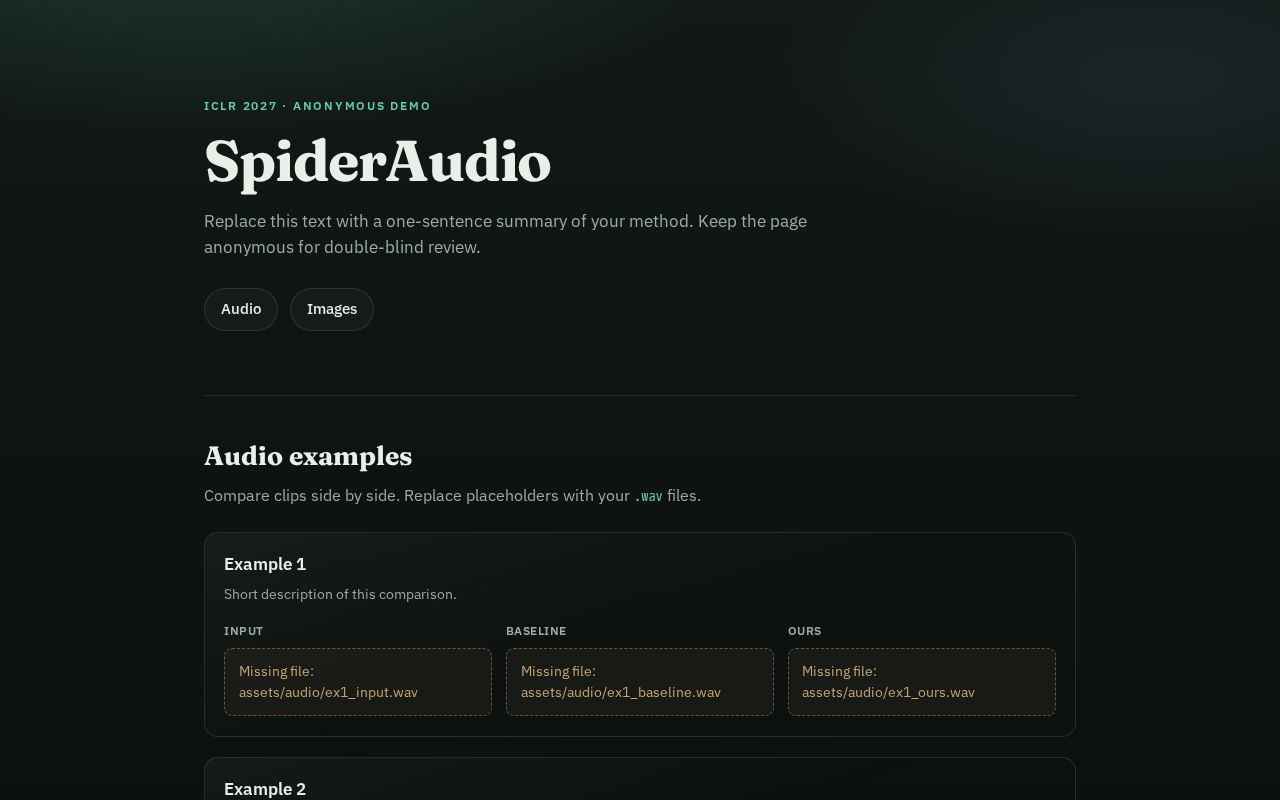This screenshot has width=1280, height=800.
Task: Click the '.wav' code snippet text
Action: click(x=648, y=496)
